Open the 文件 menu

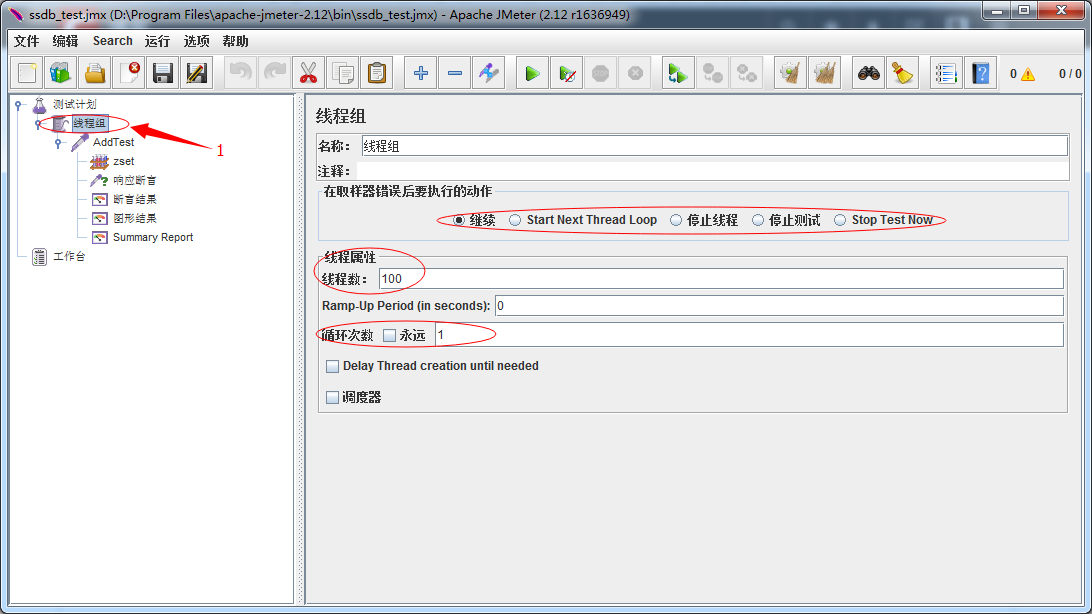26,41
